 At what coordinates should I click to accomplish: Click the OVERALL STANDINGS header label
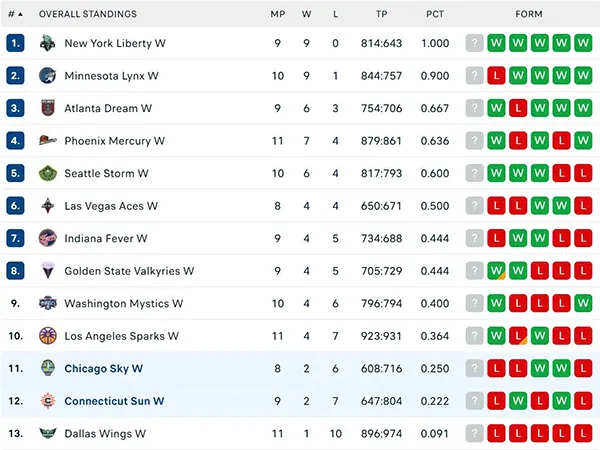pyautogui.click(x=88, y=14)
